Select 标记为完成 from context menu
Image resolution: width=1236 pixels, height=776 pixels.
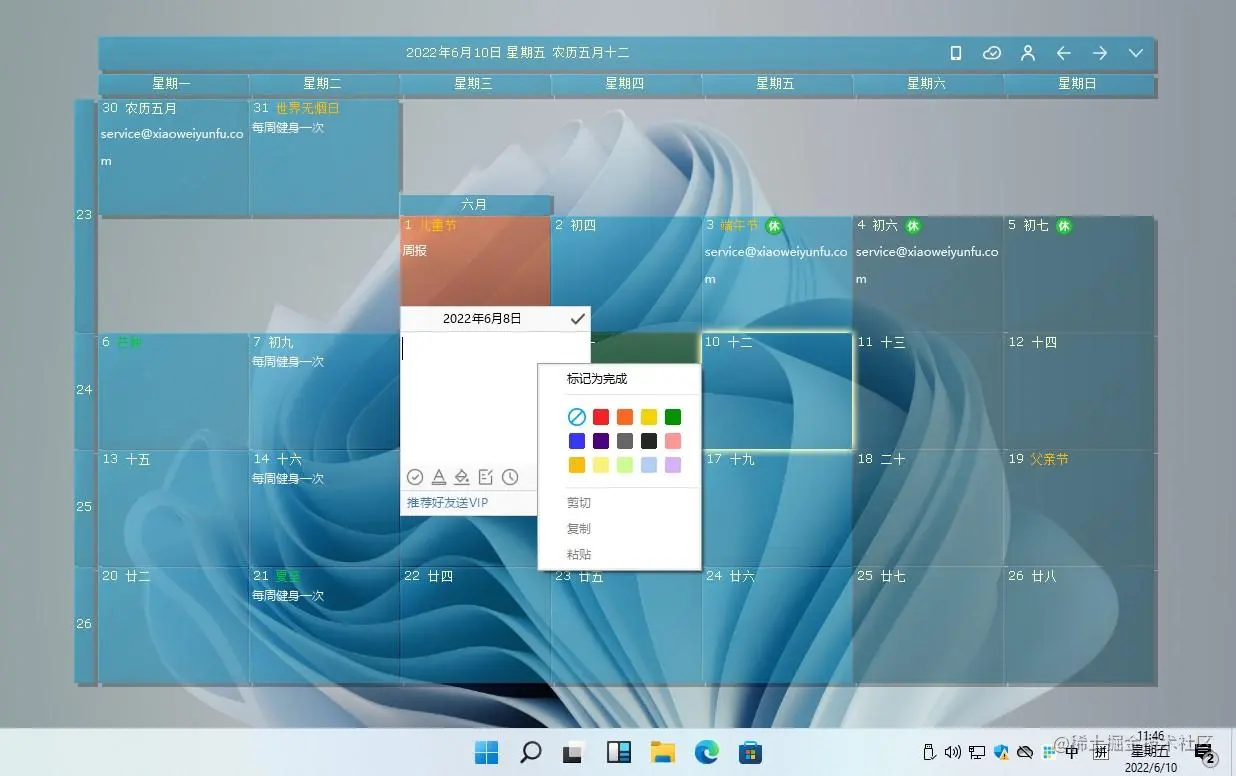click(x=597, y=379)
